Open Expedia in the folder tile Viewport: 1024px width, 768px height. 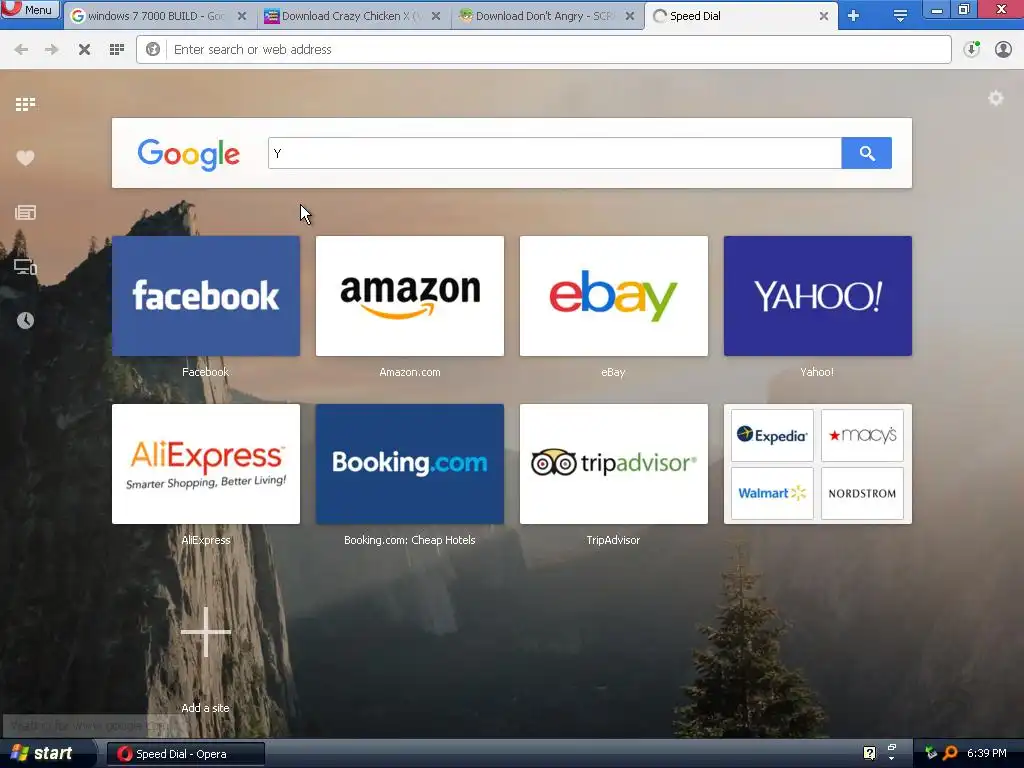click(x=772, y=435)
